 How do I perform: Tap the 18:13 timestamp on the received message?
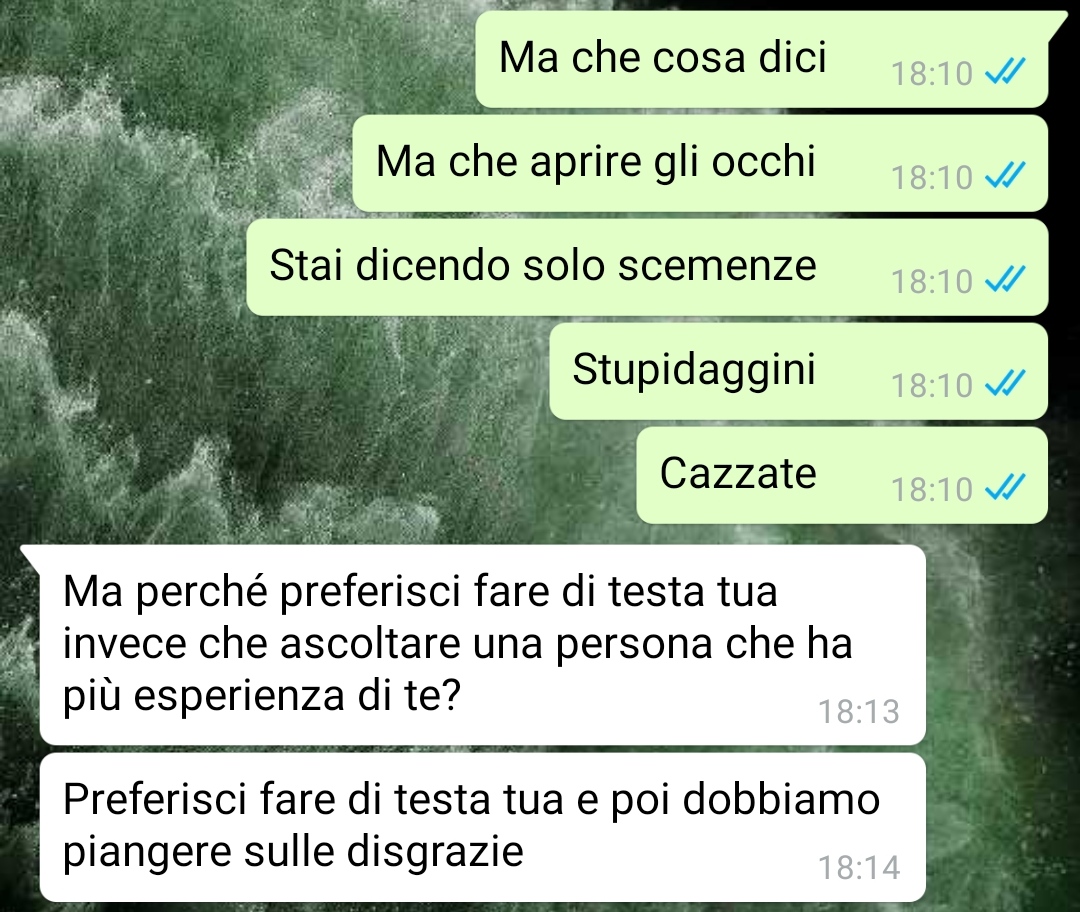[x=859, y=712]
